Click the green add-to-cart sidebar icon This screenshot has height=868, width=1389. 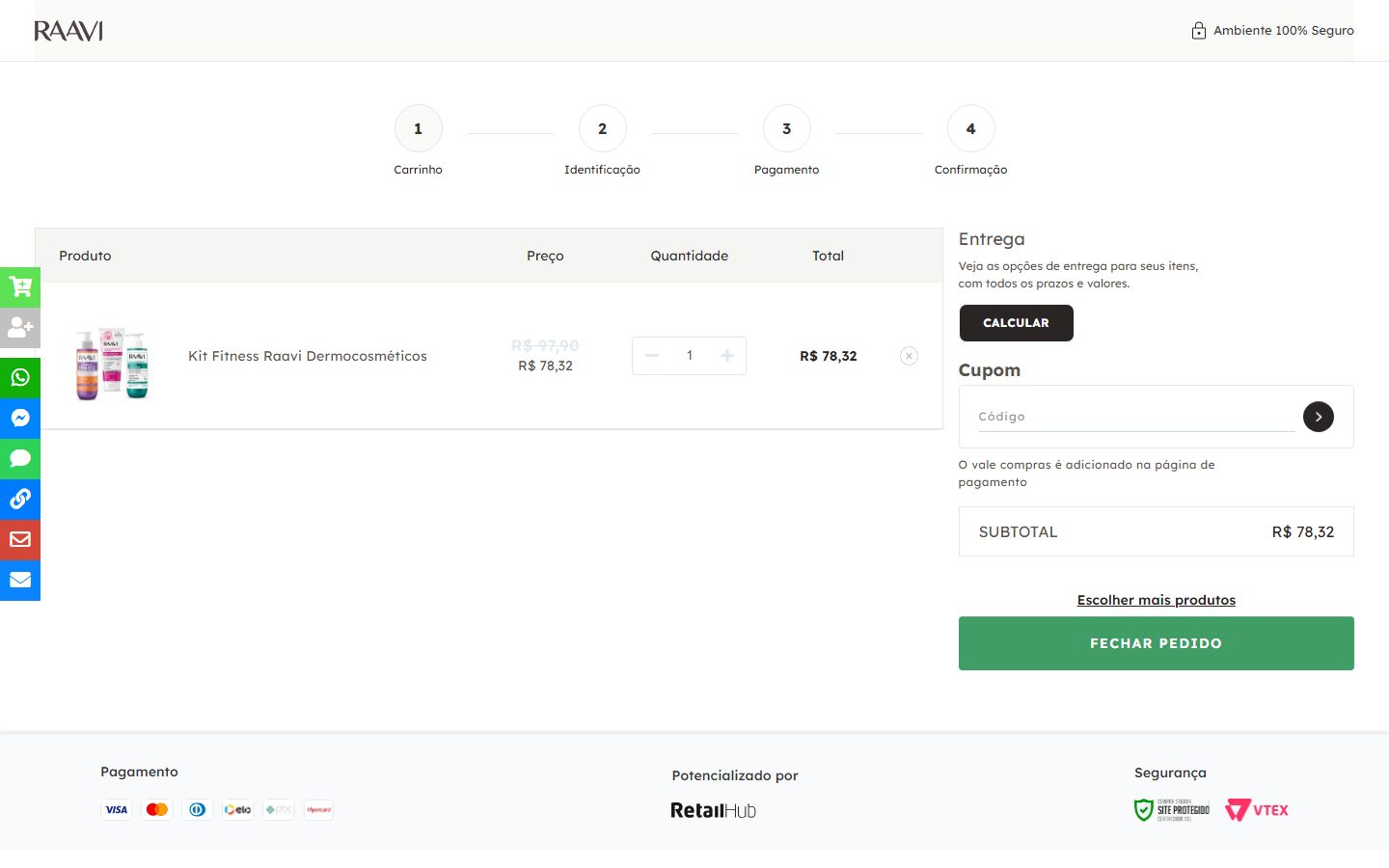click(x=20, y=286)
